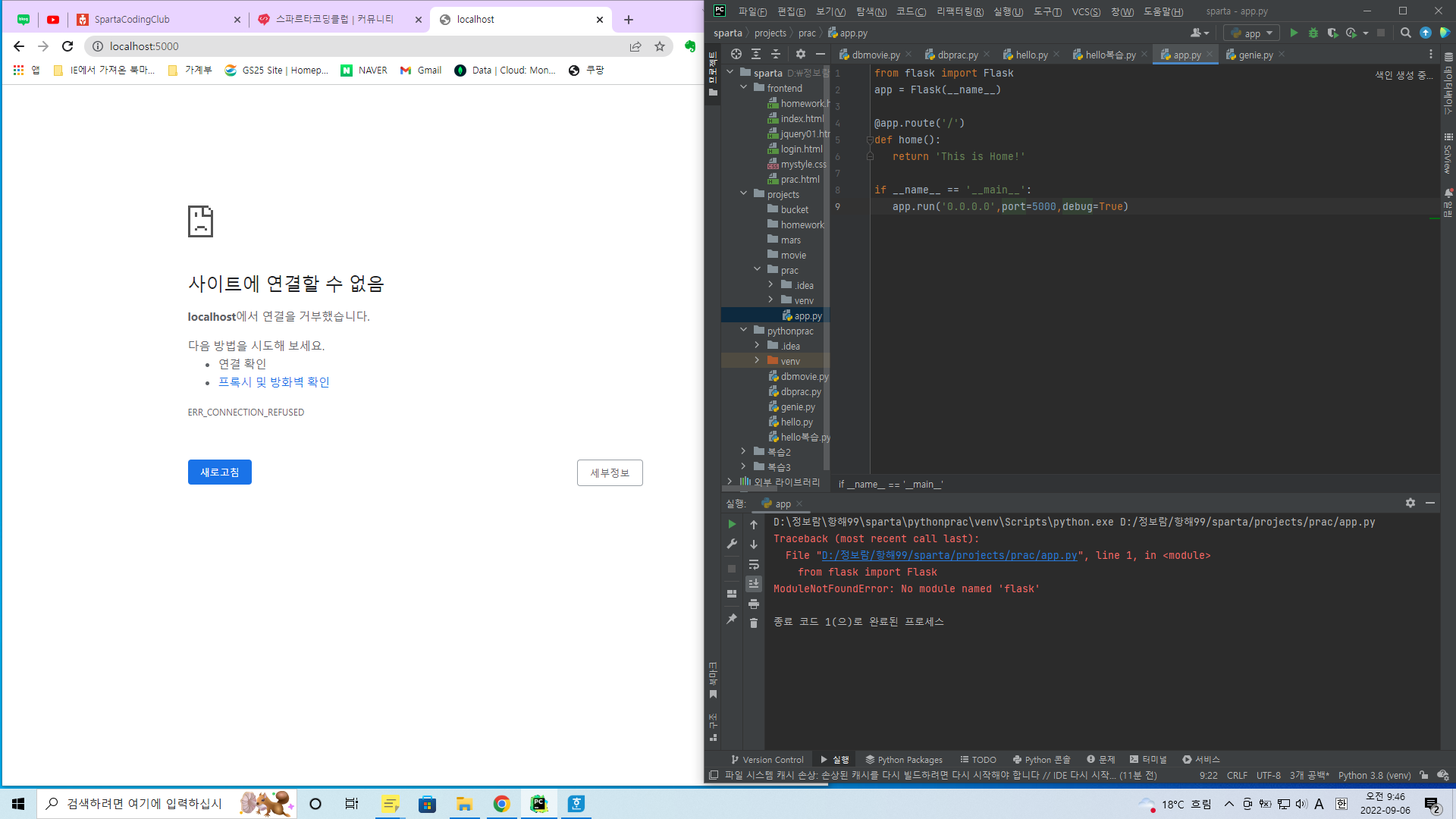1456x819 pixels.
Task: Toggle the read-only lock icon in the status bar
Action: tap(1424, 775)
